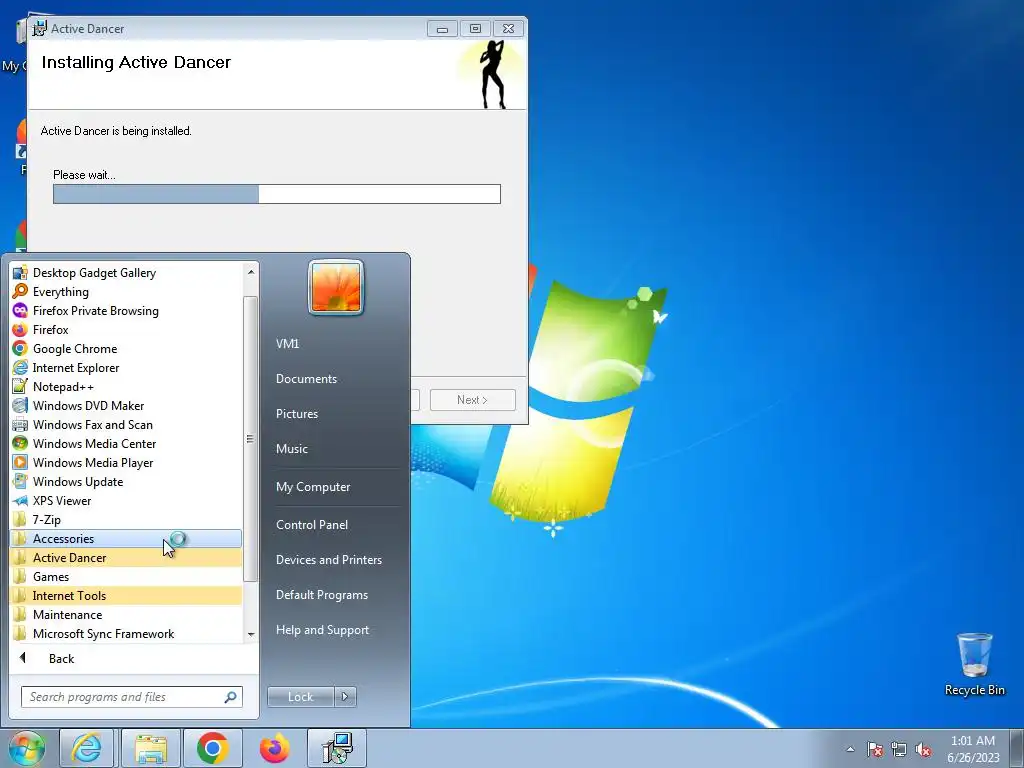The width and height of the screenshot is (1024, 768).
Task: Launch Firefox from Start menu list
Action: [x=126, y=330]
